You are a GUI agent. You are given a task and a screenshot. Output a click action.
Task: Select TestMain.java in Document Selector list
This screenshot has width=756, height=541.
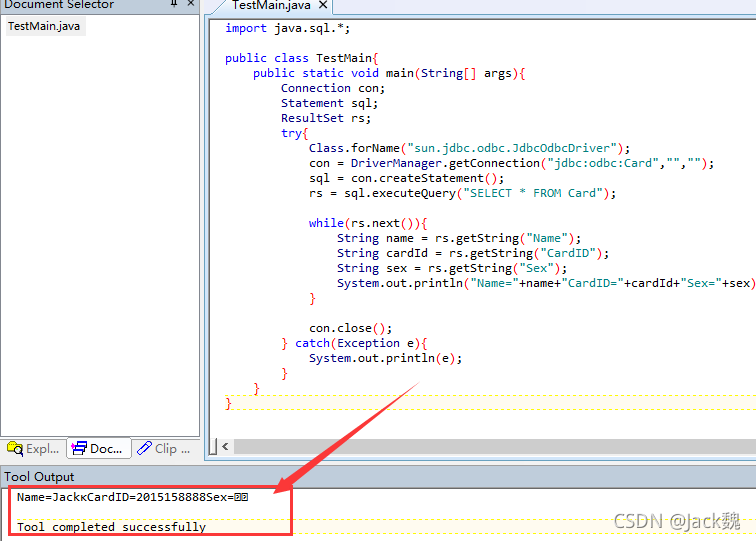coord(44,26)
